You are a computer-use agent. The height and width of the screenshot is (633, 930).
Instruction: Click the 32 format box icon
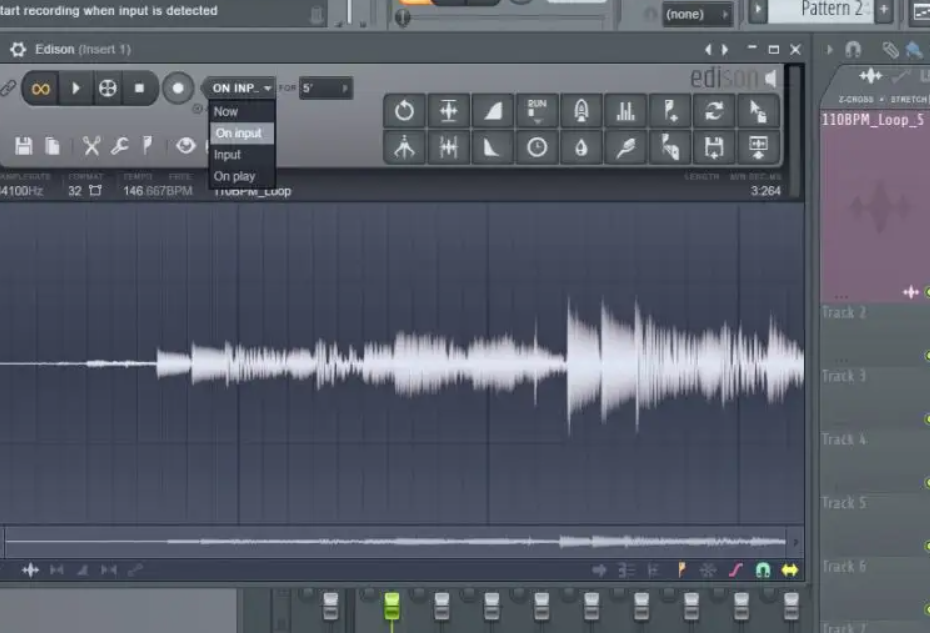95,190
